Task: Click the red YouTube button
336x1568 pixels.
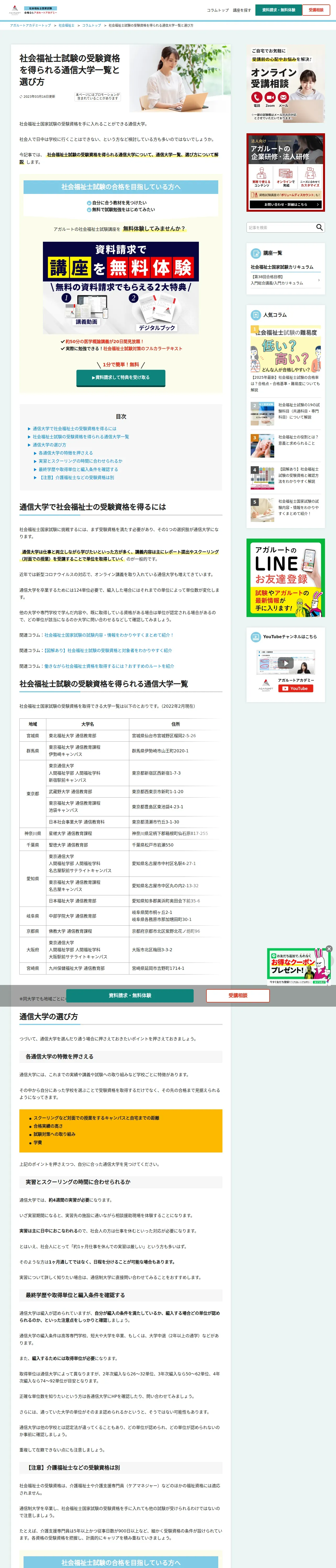Action: 296,688
